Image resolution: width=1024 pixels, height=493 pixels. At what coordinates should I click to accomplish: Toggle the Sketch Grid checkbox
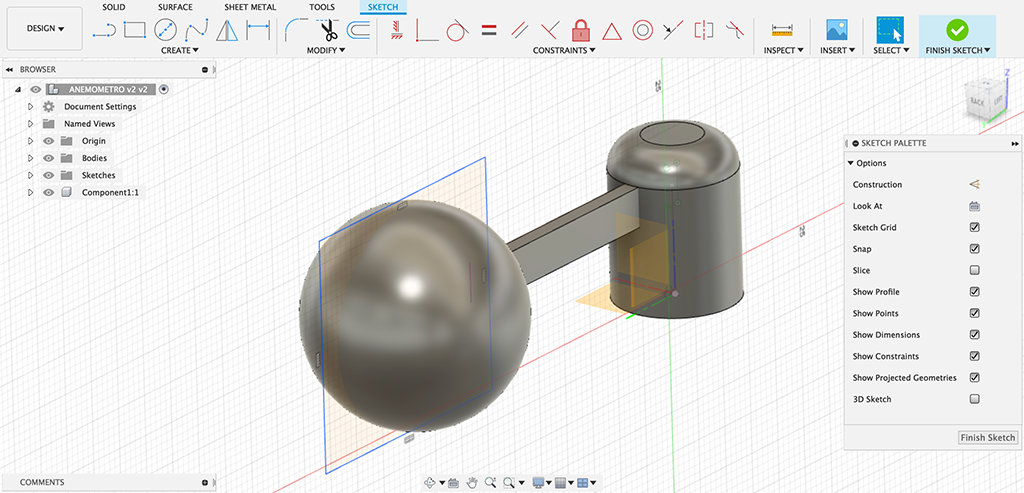974,227
